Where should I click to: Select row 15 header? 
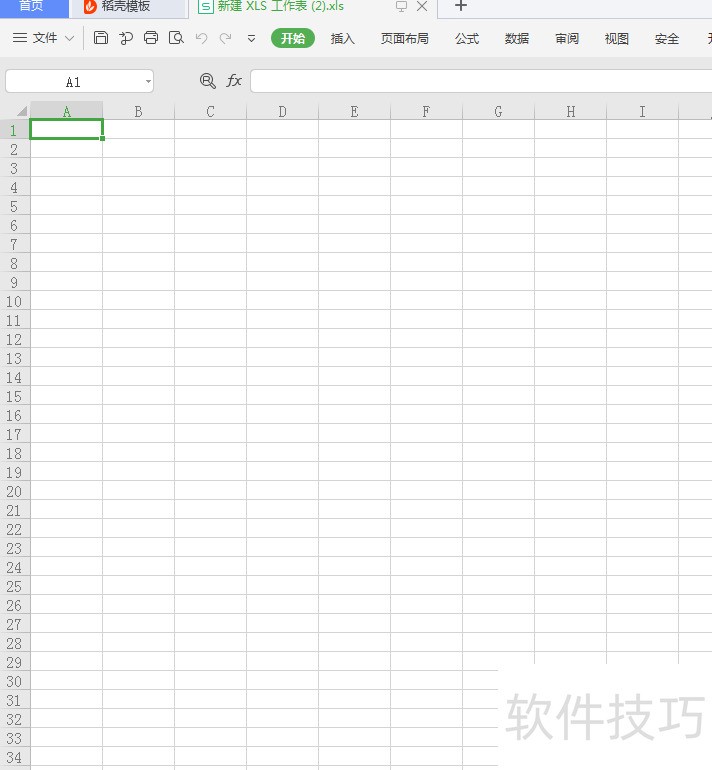15,396
